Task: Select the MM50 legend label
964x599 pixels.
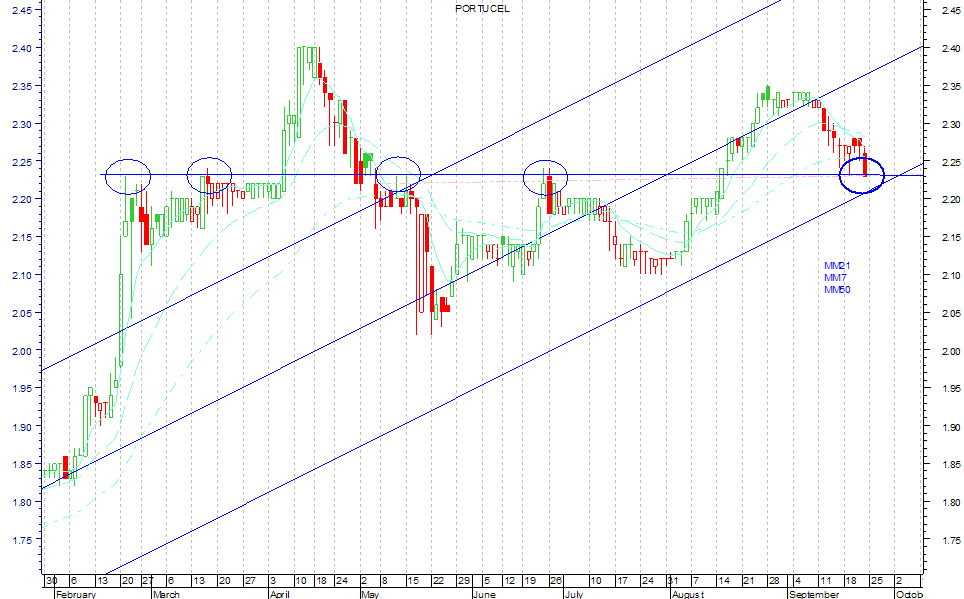Action: coord(837,289)
